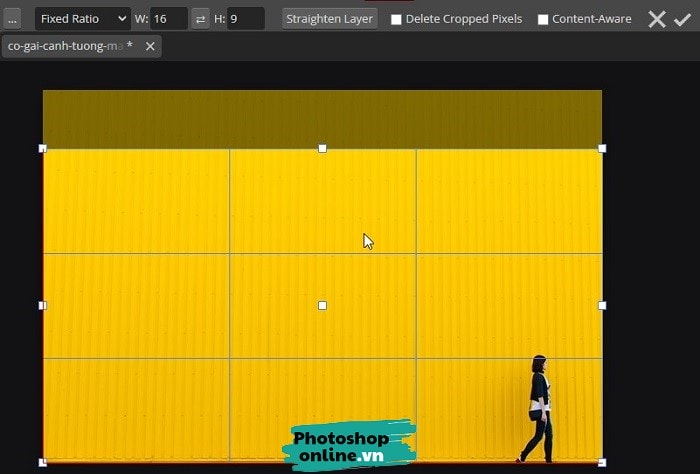Click the top-right crop corner handle
The height and width of the screenshot is (474, 700).
click(602, 148)
